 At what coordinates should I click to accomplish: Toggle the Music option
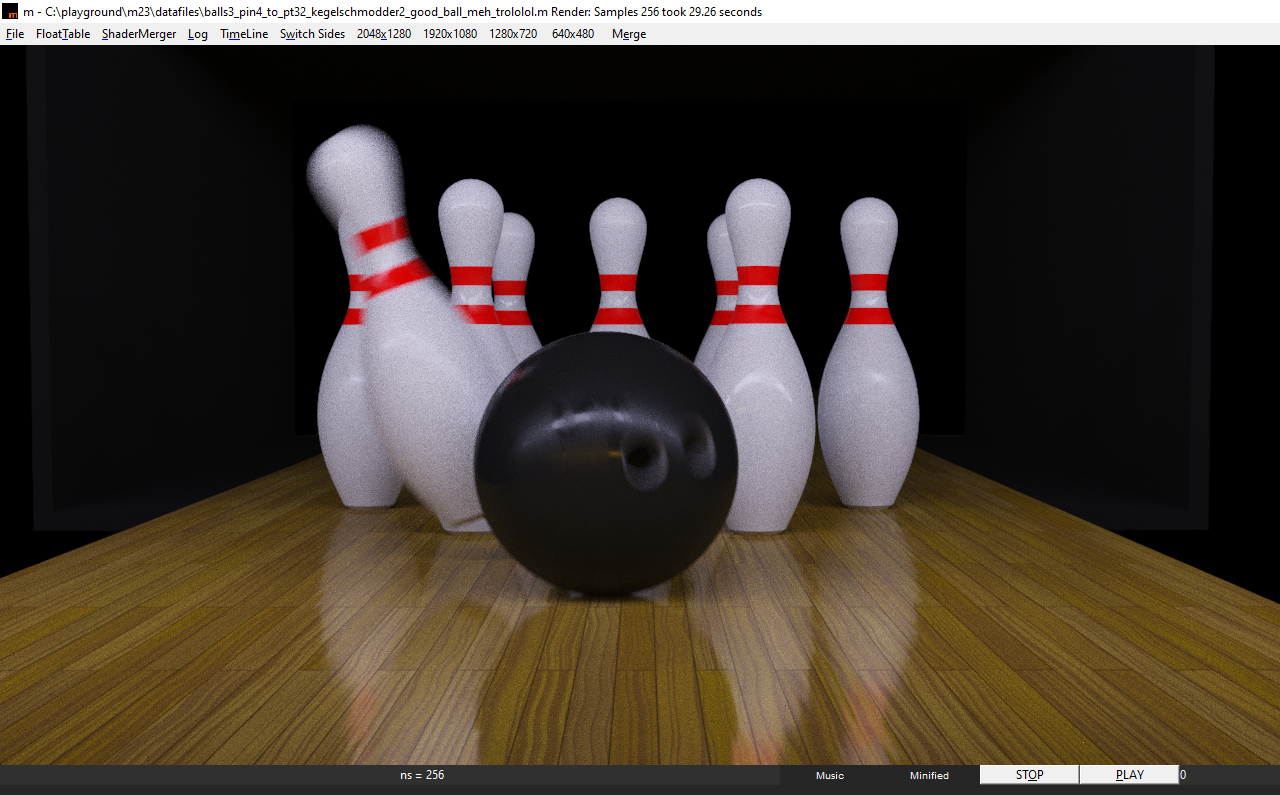(x=830, y=776)
